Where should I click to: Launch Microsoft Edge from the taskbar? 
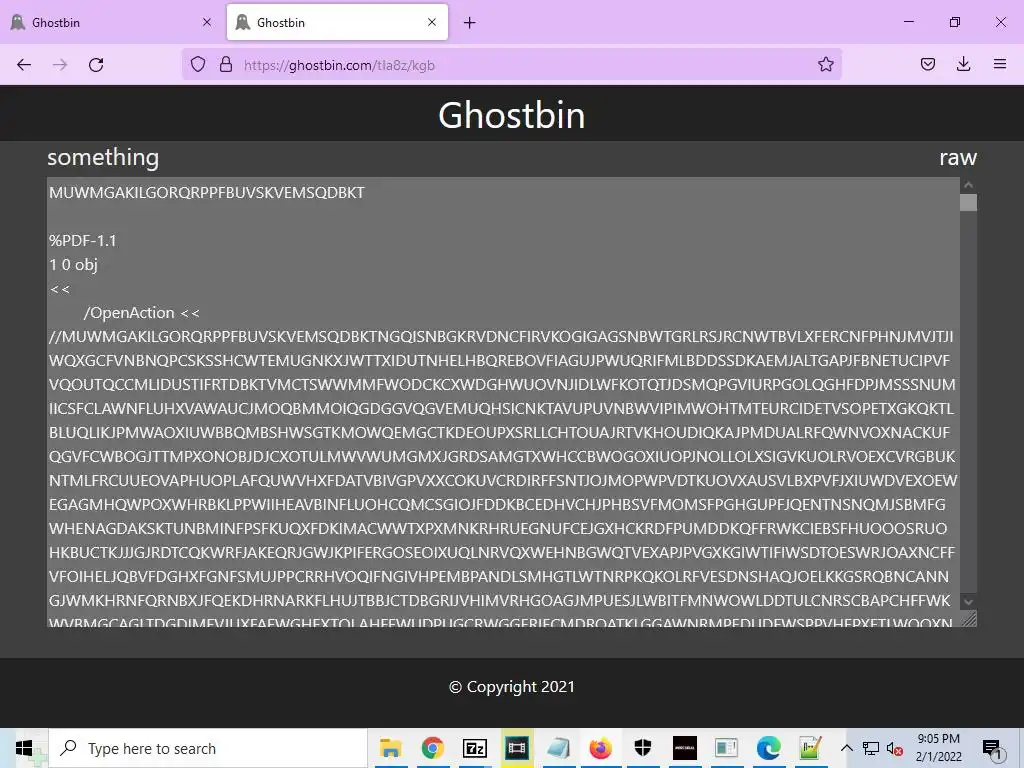point(769,748)
